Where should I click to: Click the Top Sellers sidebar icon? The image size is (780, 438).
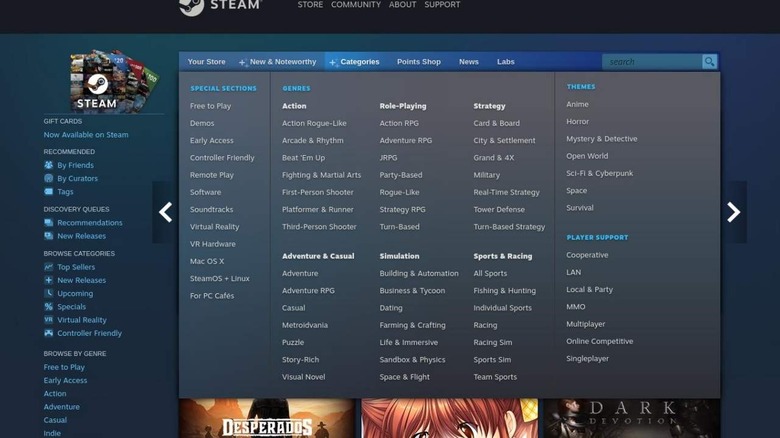tap(48, 267)
